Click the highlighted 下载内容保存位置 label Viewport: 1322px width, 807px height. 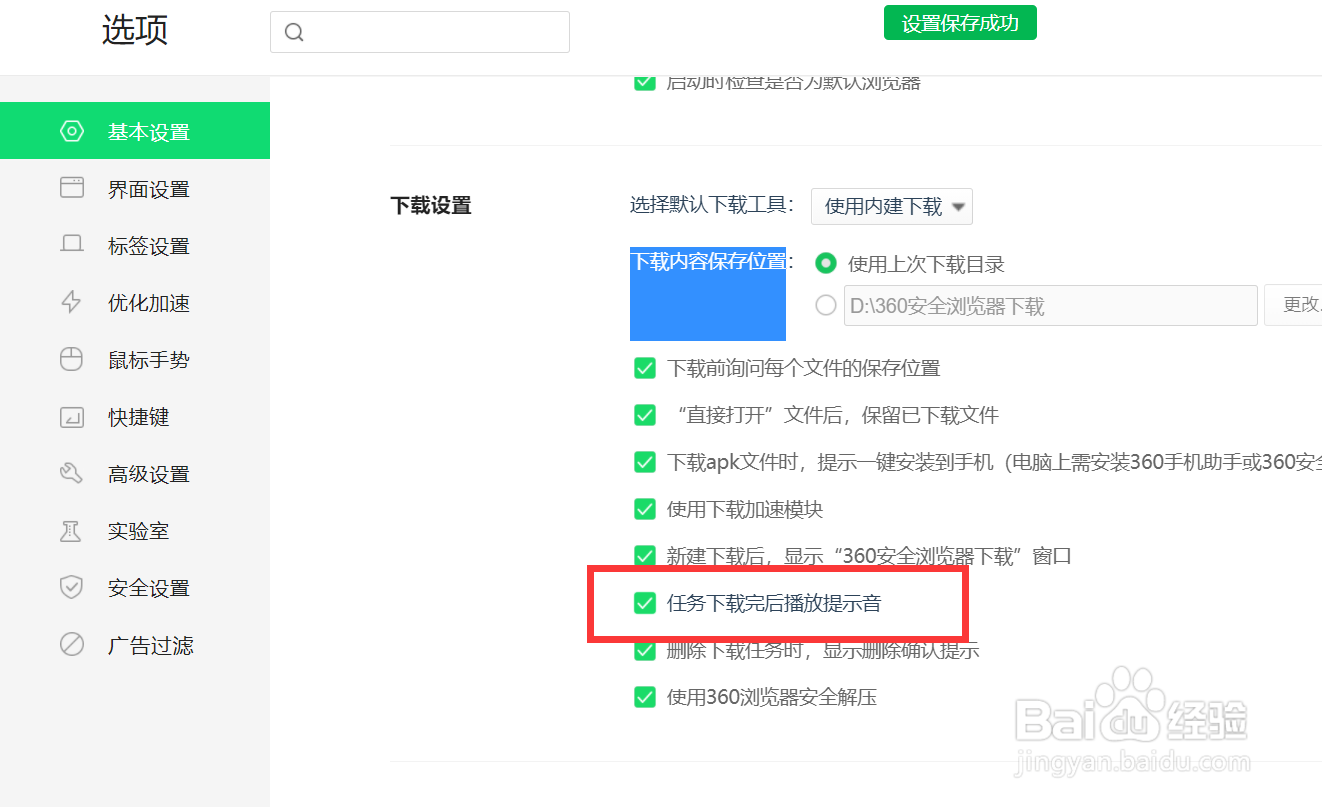click(708, 262)
